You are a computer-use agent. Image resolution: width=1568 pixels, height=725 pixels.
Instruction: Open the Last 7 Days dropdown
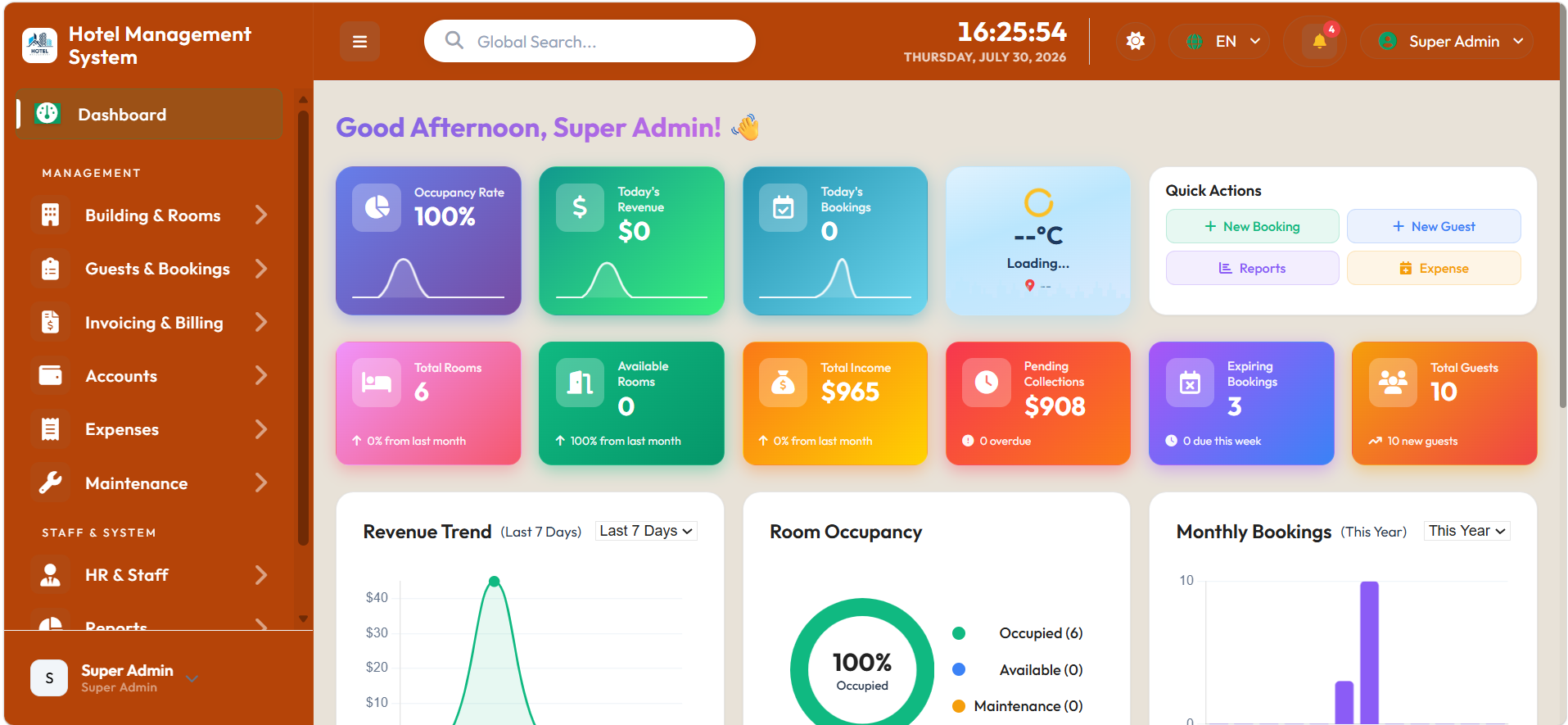point(646,531)
